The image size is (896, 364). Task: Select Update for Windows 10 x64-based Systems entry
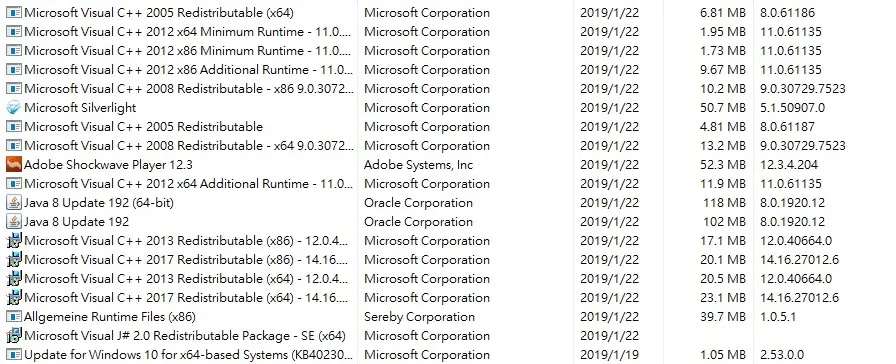coord(448,354)
